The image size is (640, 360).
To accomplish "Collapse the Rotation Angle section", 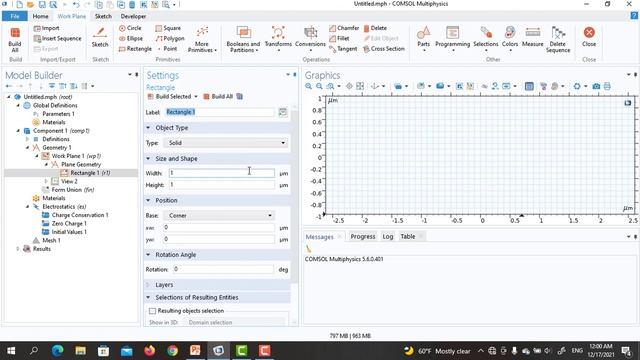I will (x=148, y=255).
